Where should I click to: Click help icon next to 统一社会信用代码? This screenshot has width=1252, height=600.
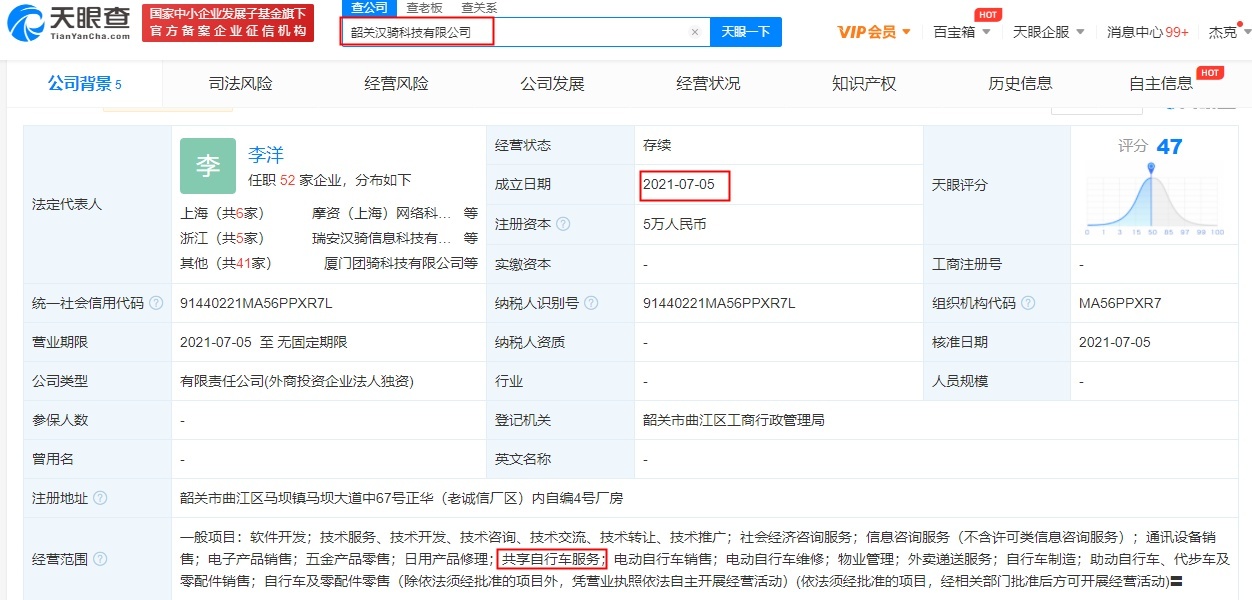click(x=156, y=303)
